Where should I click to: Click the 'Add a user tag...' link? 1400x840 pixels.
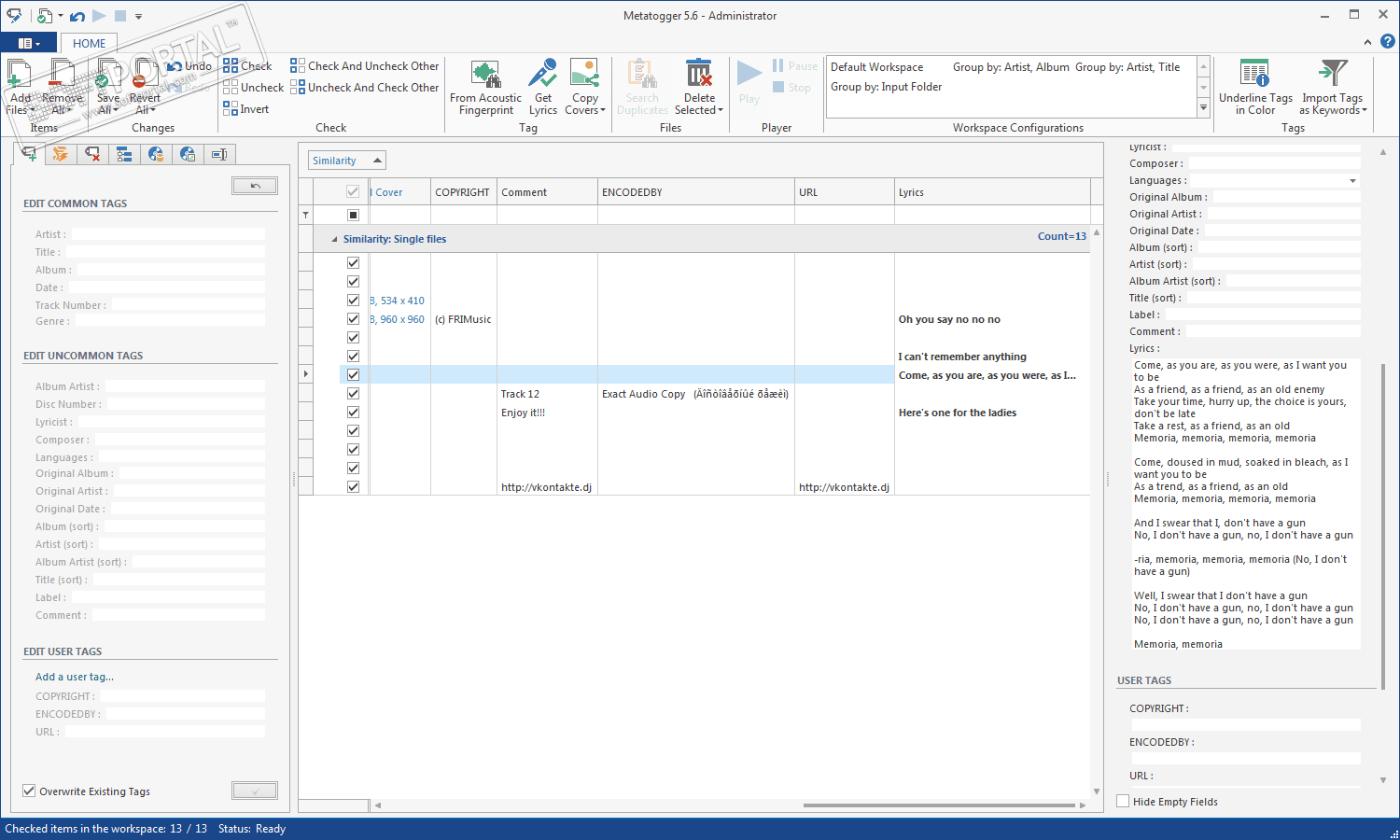(75, 677)
